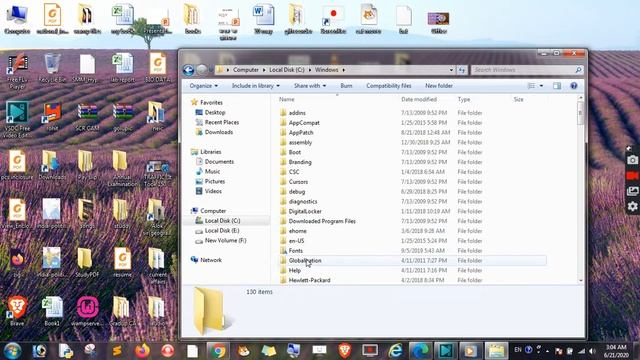The height and width of the screenshot is (360, 640).
Task: Change view using the view icon
Action: point(531,86)
